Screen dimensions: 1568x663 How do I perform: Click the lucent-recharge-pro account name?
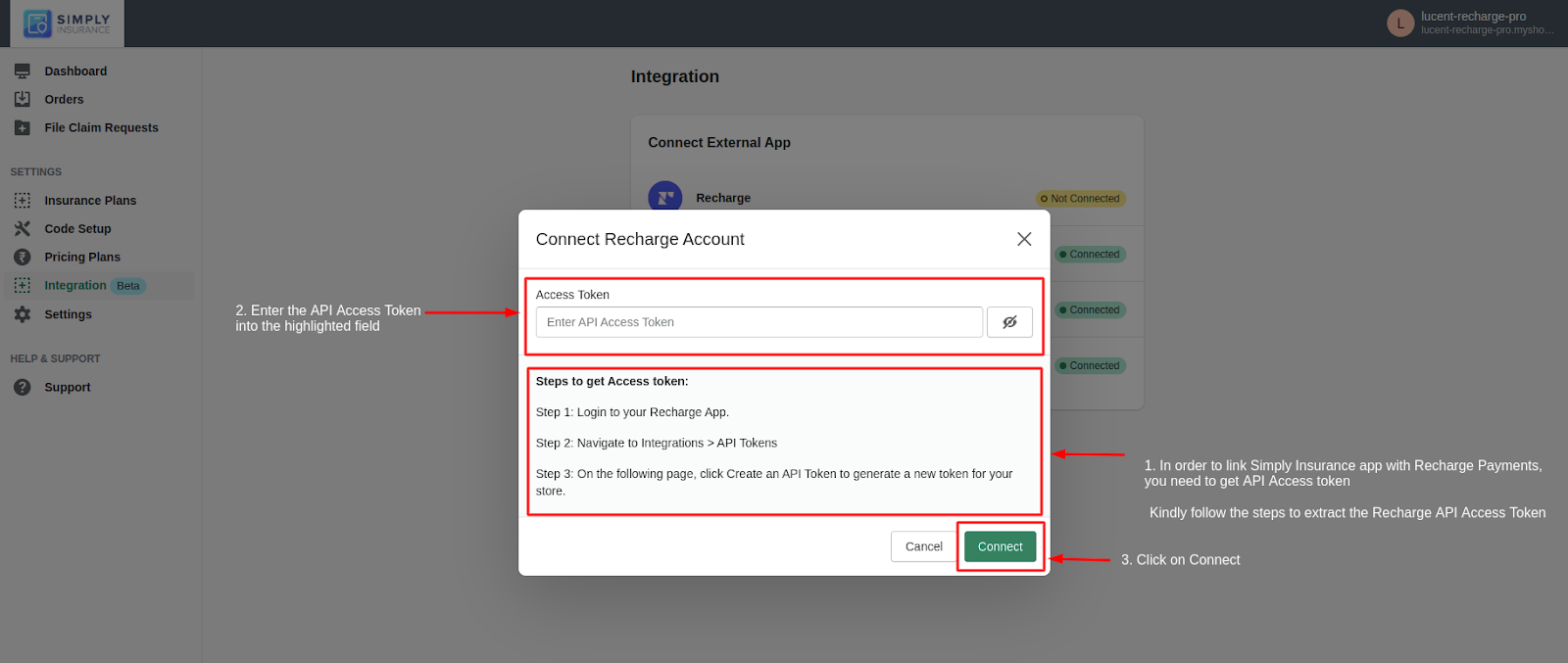1473,17
